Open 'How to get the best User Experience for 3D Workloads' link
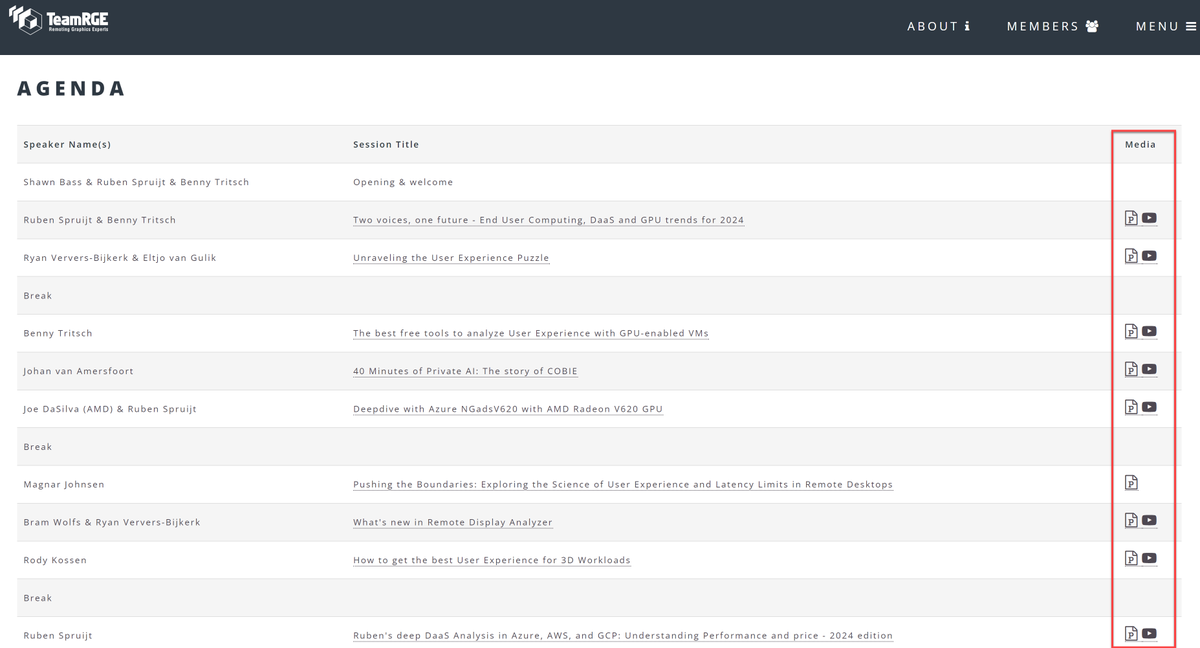 492,560
